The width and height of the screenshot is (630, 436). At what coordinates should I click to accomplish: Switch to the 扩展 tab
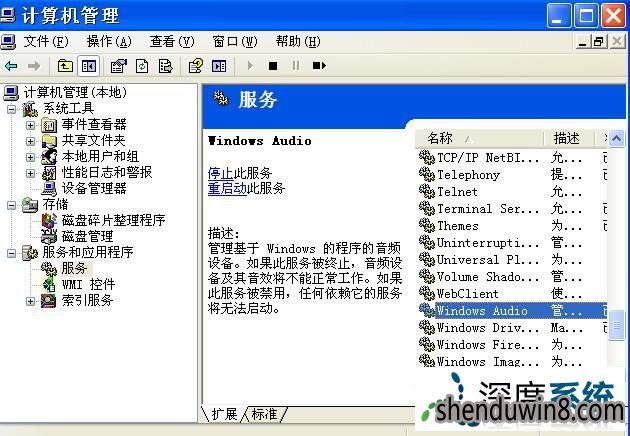[x=223, y=414]
